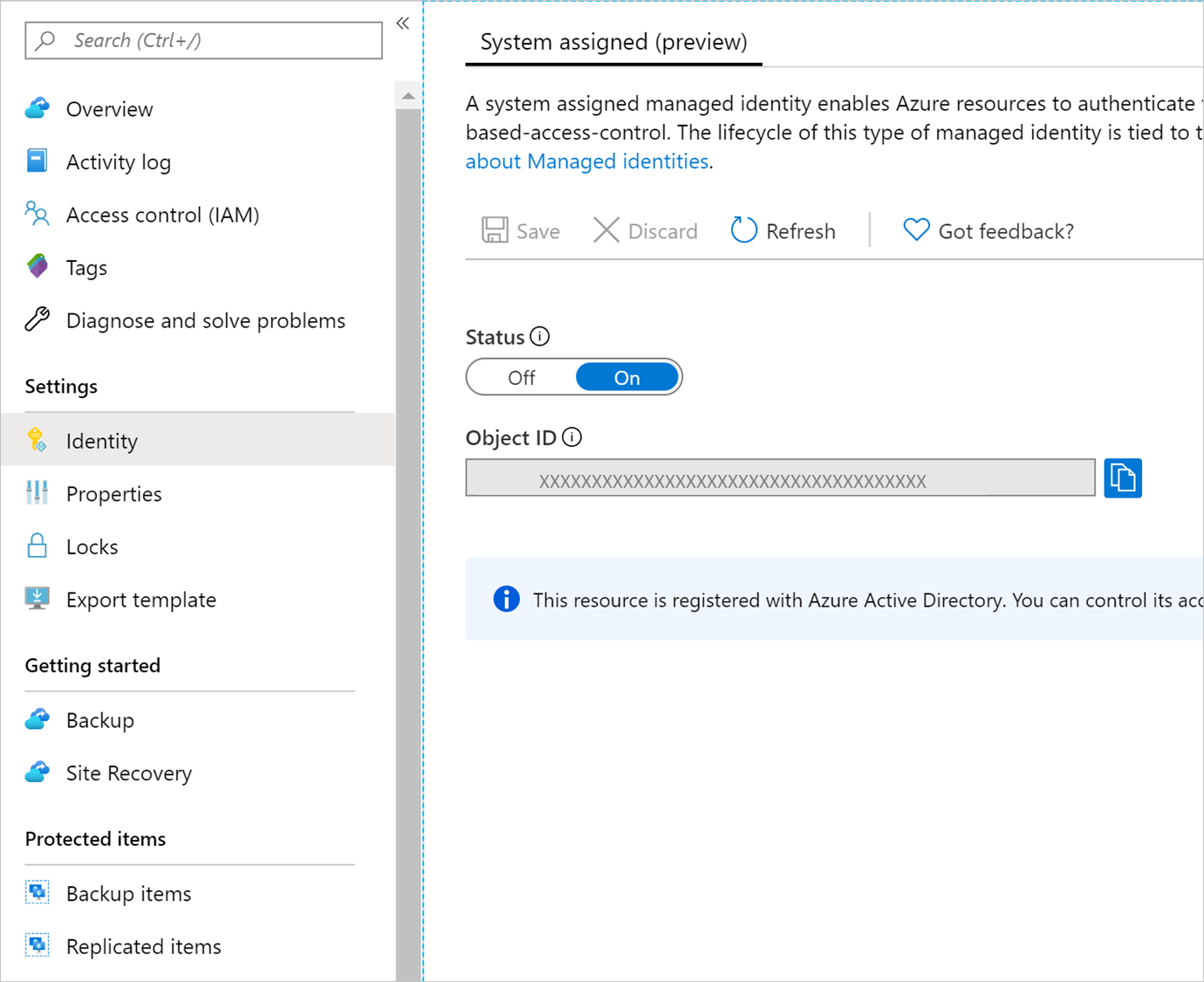Focus the Search (Ctrl+/) field

click(203, 41)
